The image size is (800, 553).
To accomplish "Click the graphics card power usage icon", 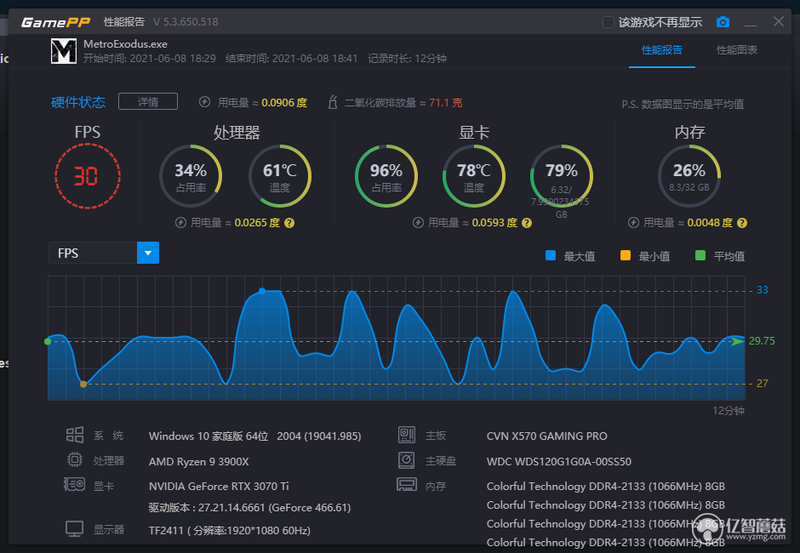I will coord(418,223).
